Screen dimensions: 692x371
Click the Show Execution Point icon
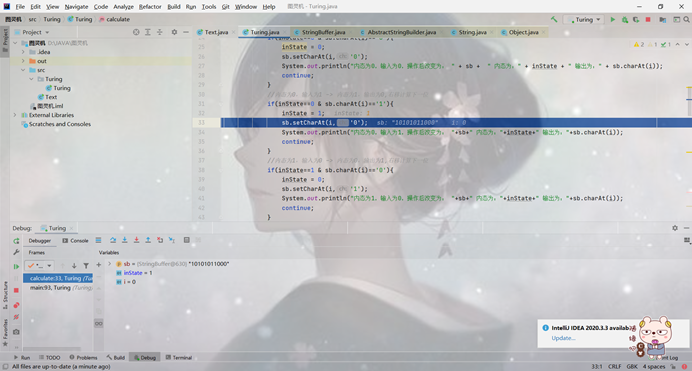(98, 240)
